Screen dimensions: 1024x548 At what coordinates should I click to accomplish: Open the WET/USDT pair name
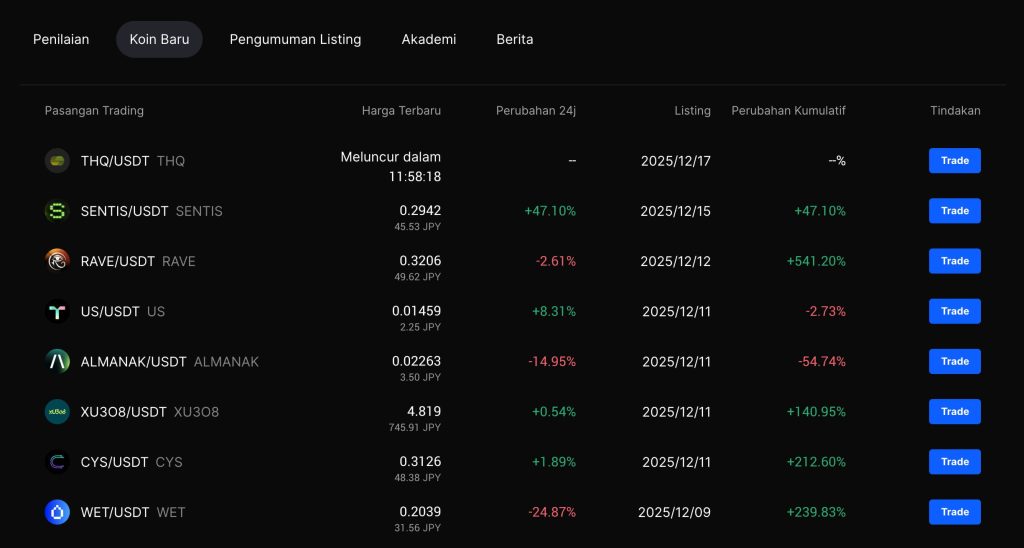coord(115,512)
